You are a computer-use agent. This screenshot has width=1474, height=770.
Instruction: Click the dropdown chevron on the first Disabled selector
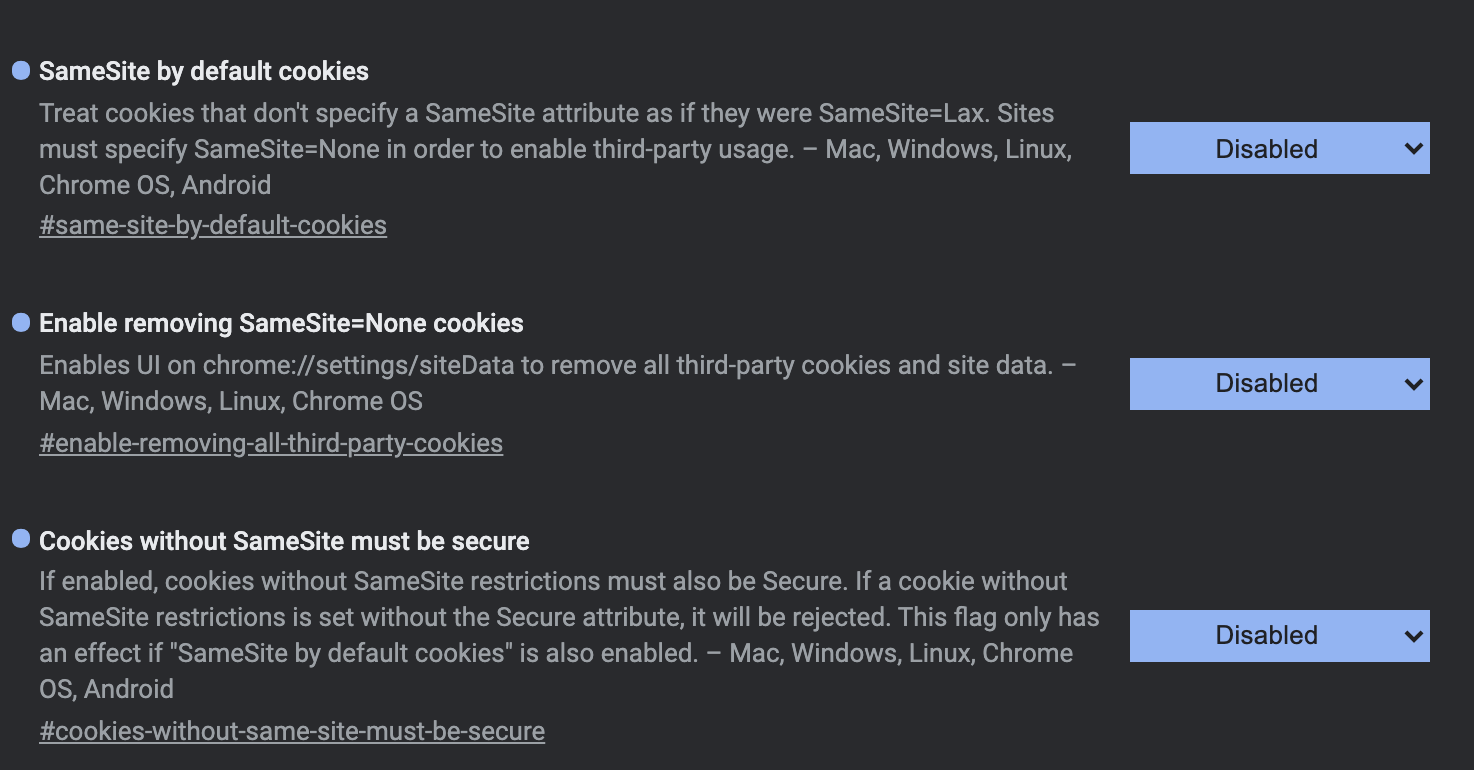point(1413,147)
